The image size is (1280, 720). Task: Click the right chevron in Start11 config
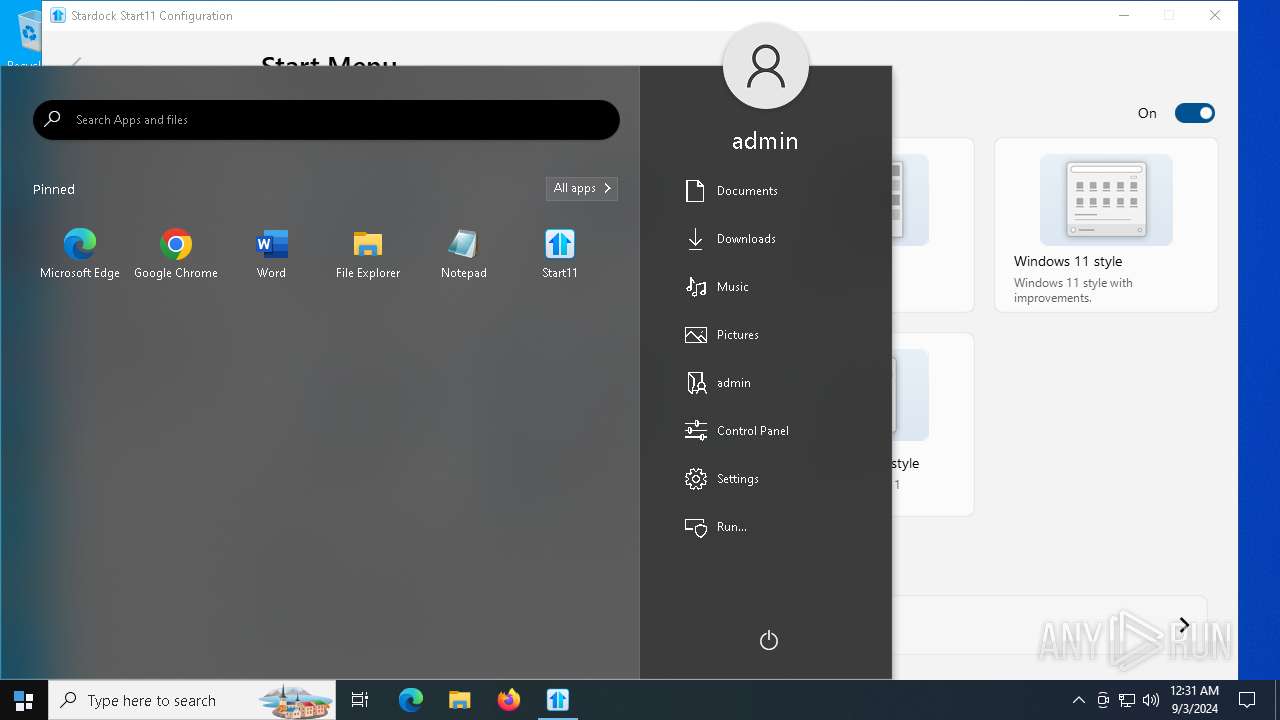[x=1184, y=625]
